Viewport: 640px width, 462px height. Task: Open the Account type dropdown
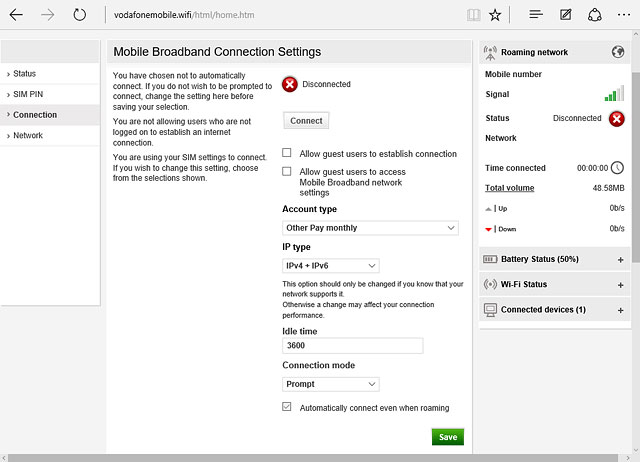pos(370,228)
